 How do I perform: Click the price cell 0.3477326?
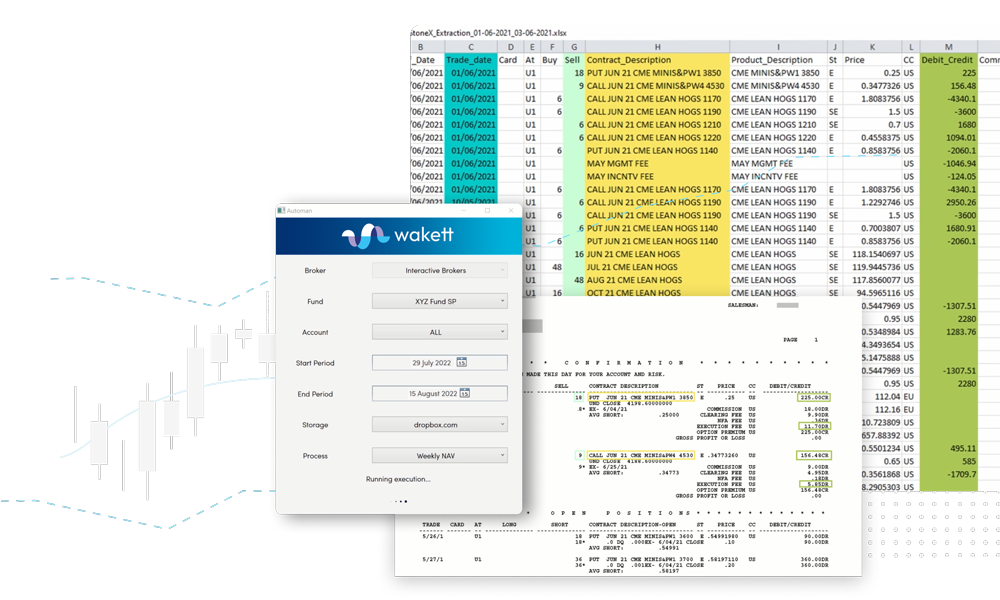tap(872, 85)
